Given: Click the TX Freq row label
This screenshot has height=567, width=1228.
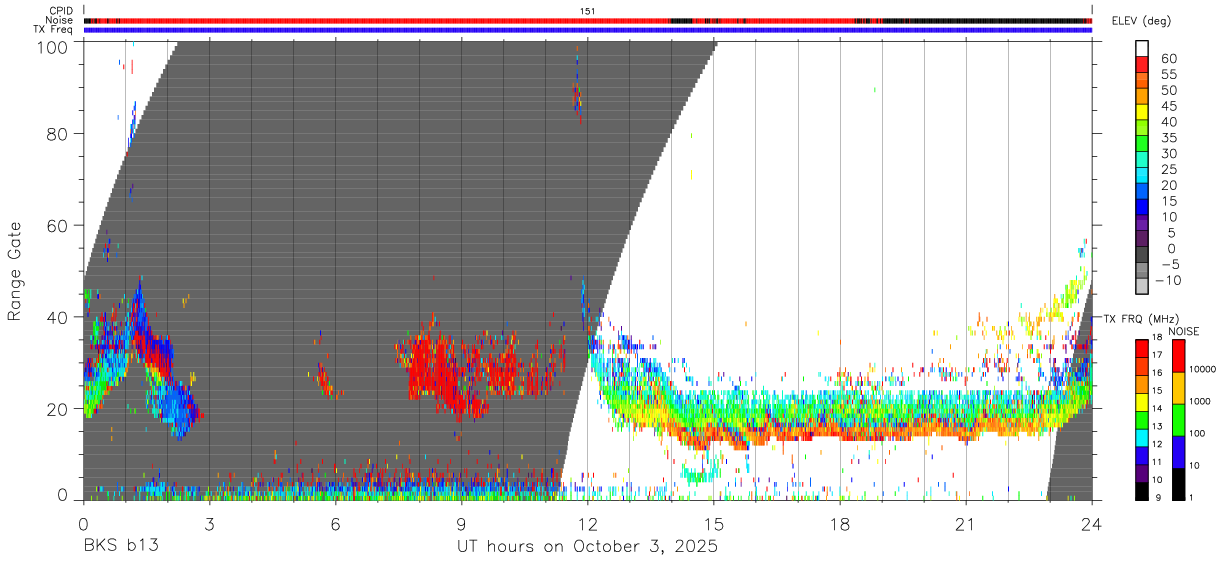Looking at the screenshot, I should coord(54,29).
